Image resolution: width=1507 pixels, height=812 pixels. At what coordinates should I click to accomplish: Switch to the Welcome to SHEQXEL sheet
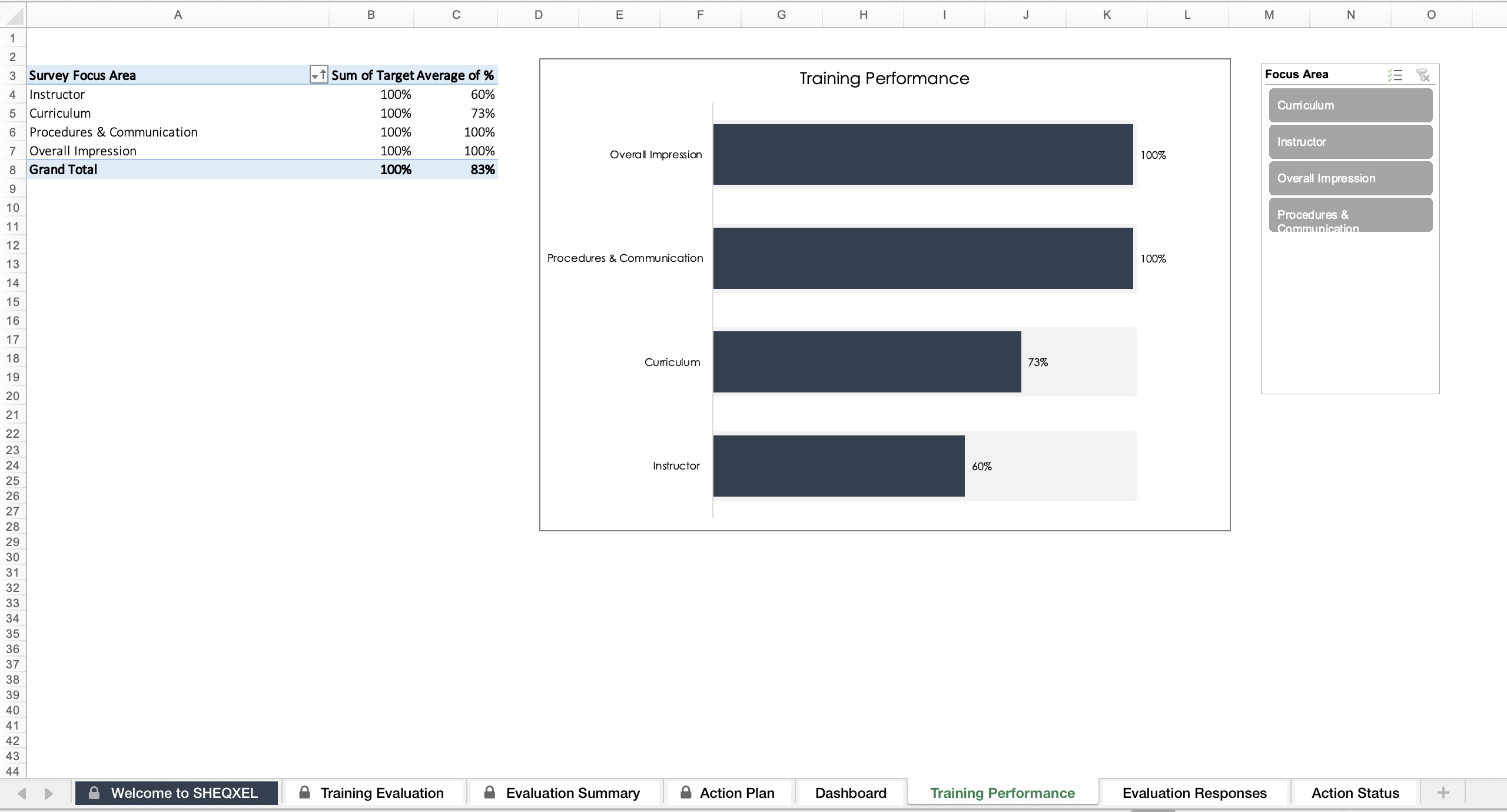pyautogui.click(x=176, y=793)
